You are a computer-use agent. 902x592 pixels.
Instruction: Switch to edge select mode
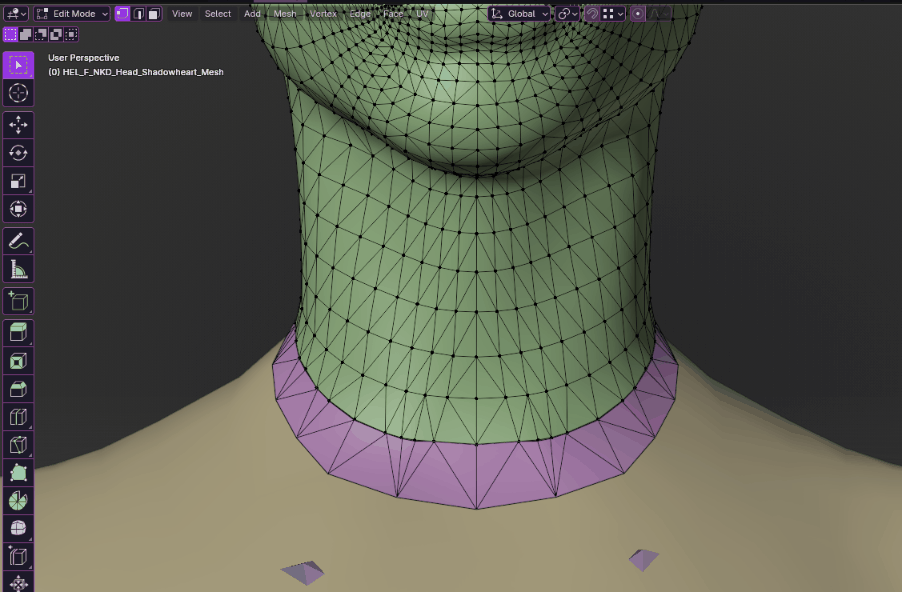(x=139, y=14)
